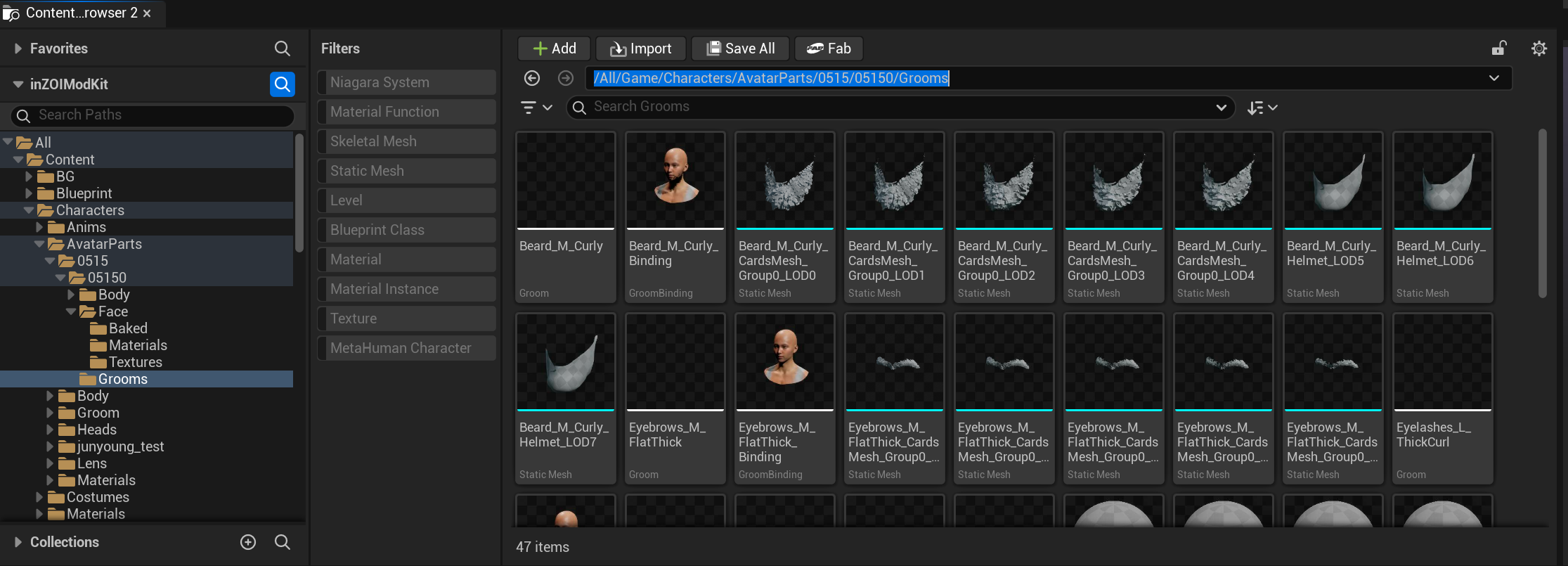Add a new collection with plus icon
Screen dimensions: 1568x566
pos(248,542)
